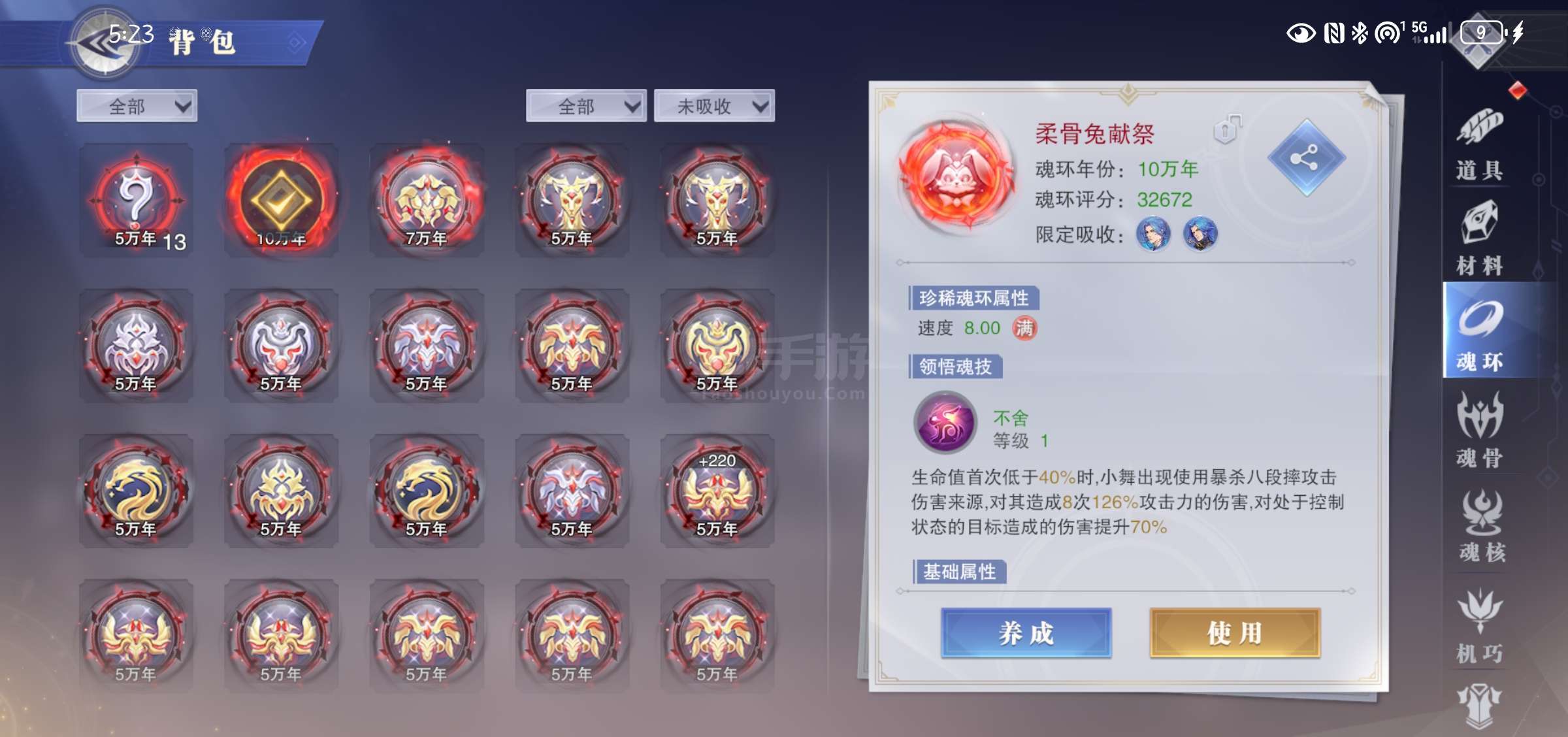Tap the first limited-absorb character avatar
The image size is (1568, 737).
click(x=1153, y=234)
